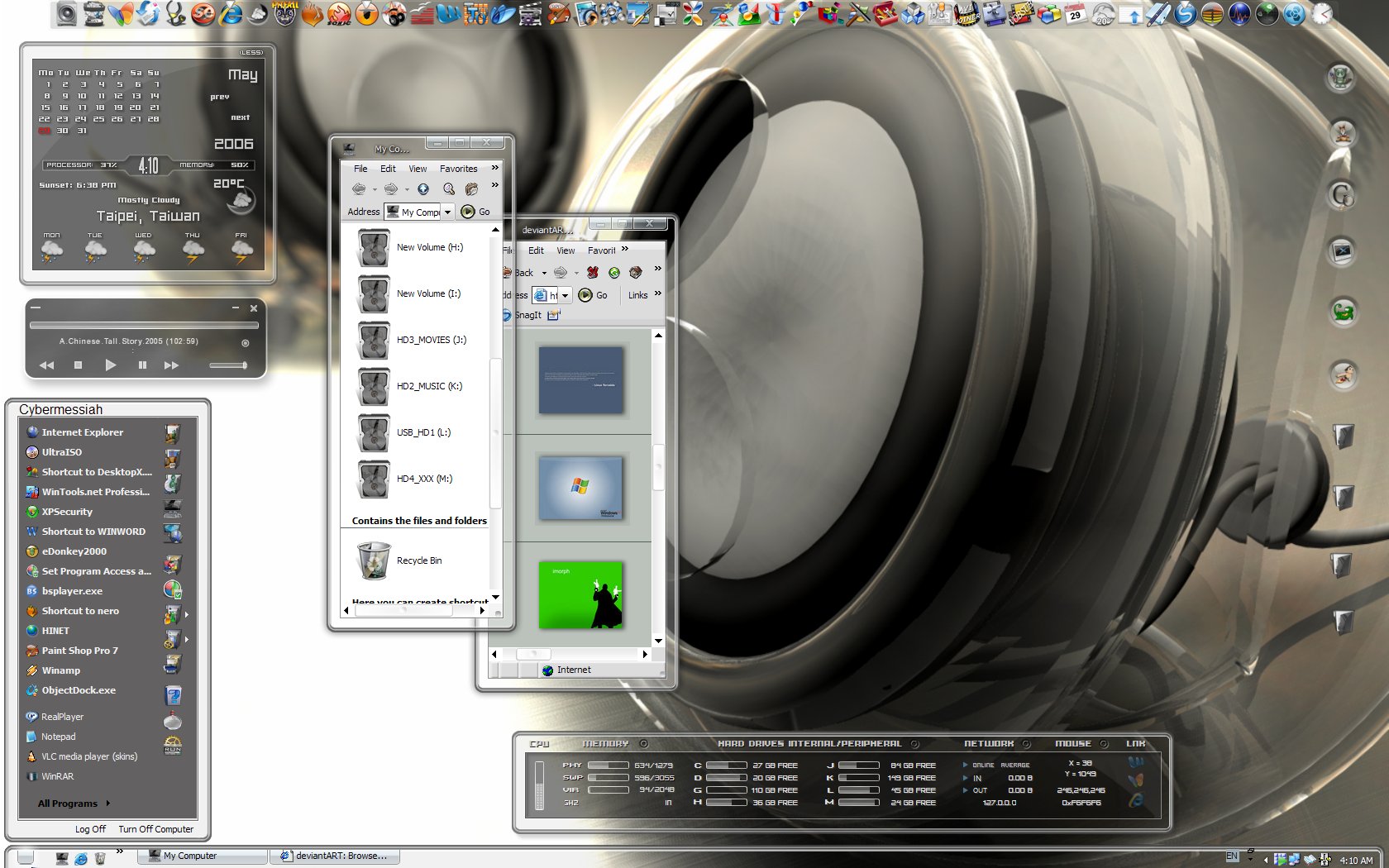Expand All Programs in Start menu
This screenshot has width=1389, height=868.
(74, 804)
